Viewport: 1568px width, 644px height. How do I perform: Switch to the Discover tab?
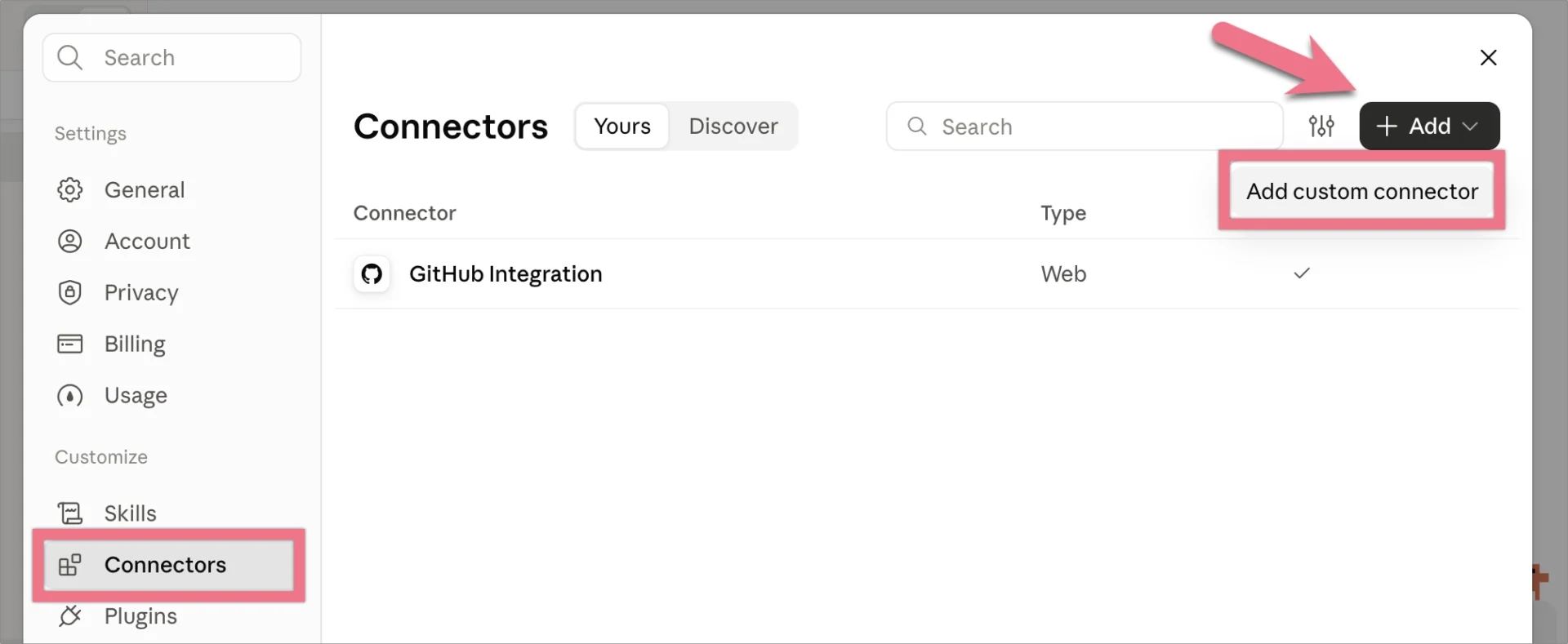pos(733,126)
